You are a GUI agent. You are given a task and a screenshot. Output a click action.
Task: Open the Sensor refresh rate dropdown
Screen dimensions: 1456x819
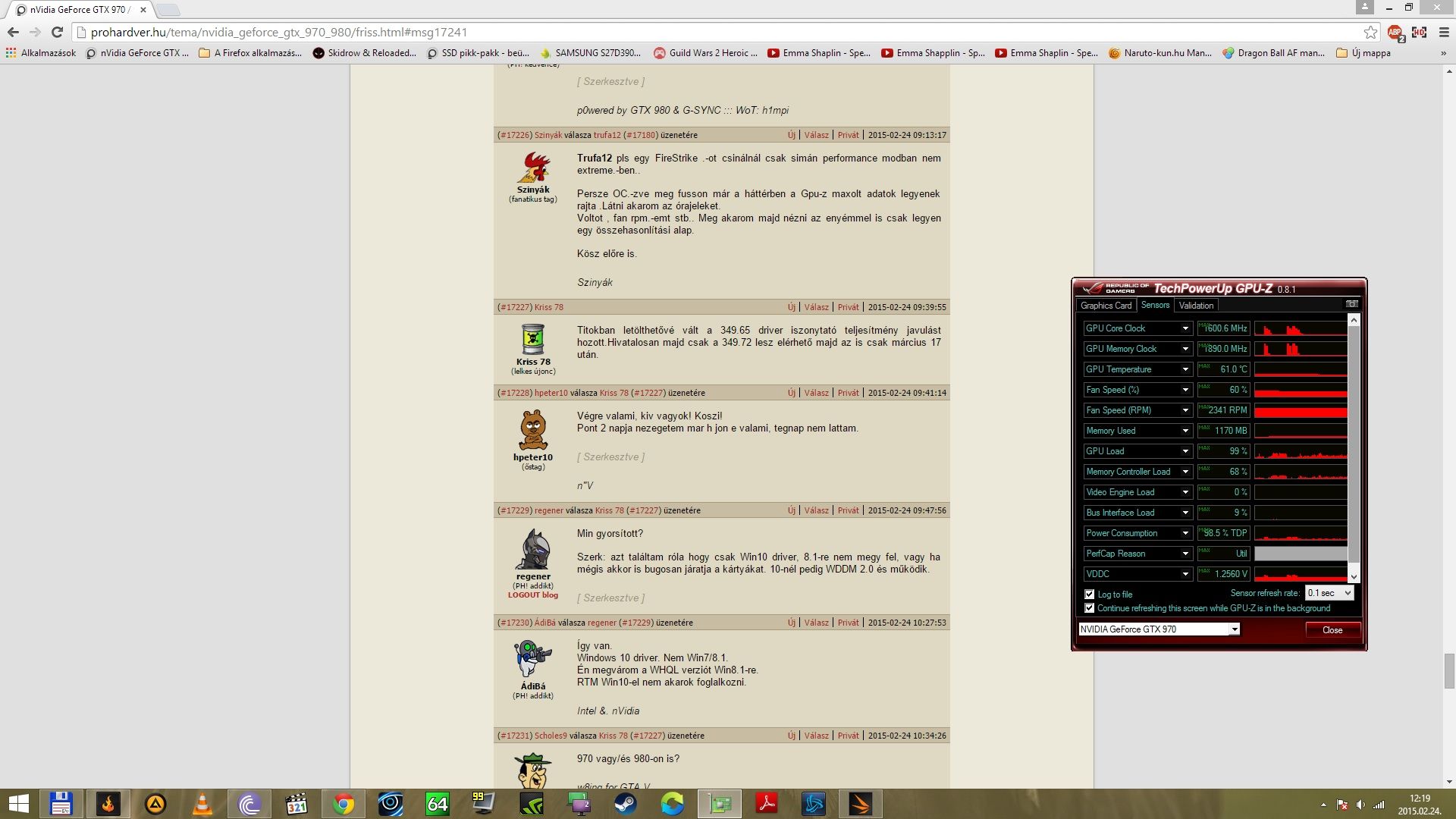(x=1329, y=593)
